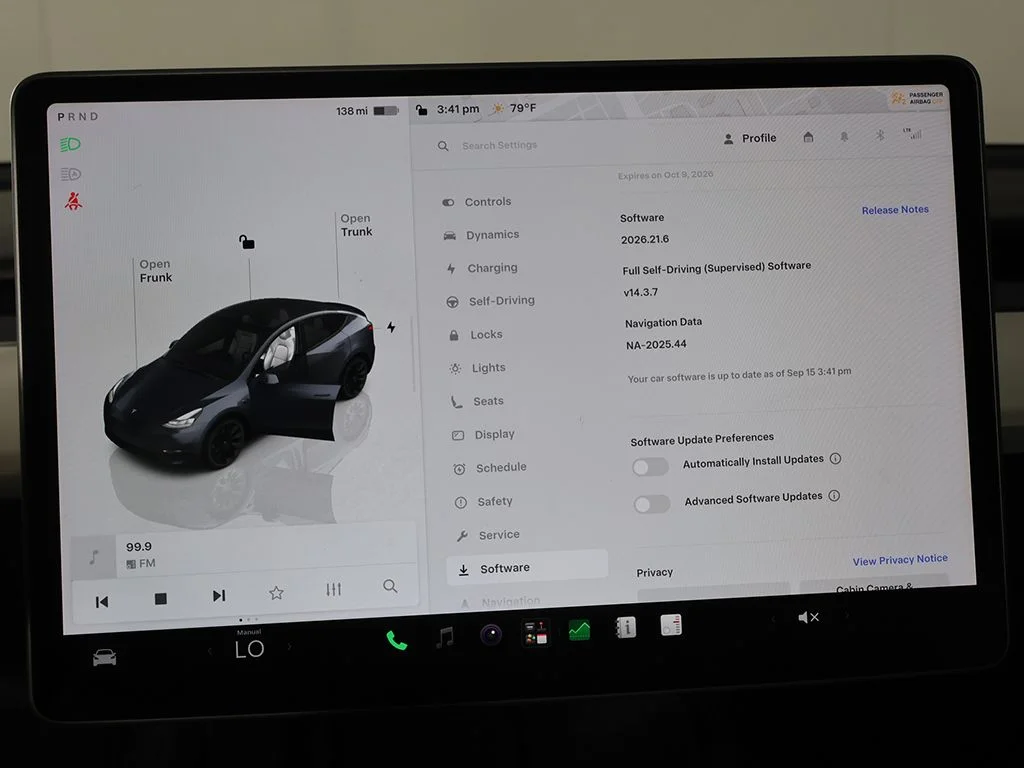This screenshot has width=1024, height=768.
Task: Open View Privacy Notice link
Action: tap(899, 560)
